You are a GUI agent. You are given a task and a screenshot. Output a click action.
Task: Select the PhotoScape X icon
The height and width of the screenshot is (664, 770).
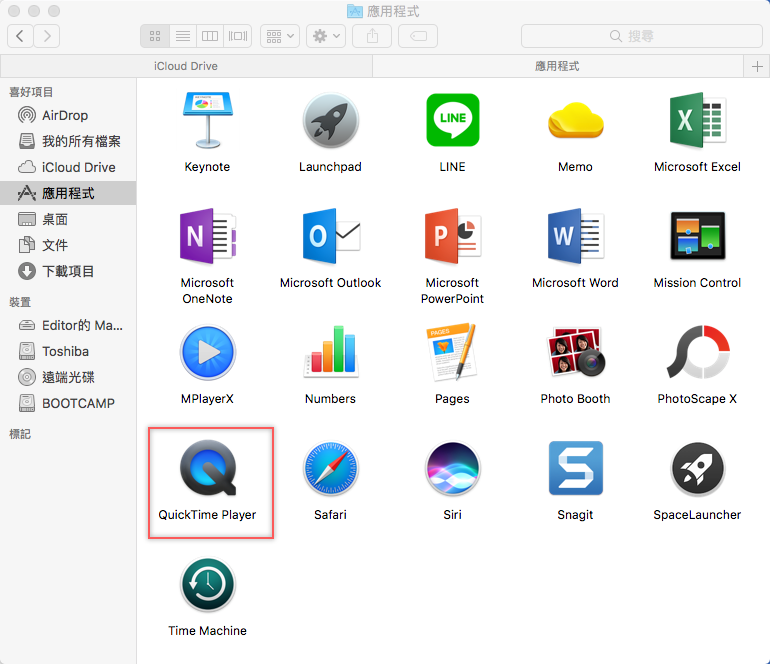point(697,352)
